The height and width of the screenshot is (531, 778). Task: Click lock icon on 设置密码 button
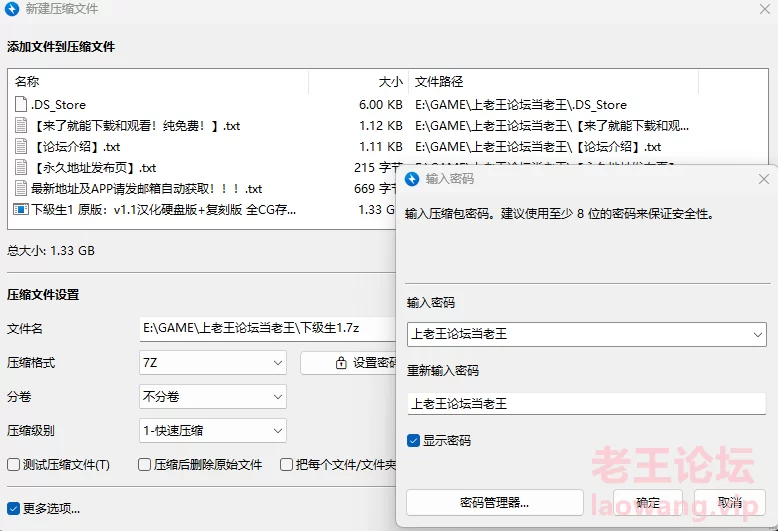pos(341,363)
